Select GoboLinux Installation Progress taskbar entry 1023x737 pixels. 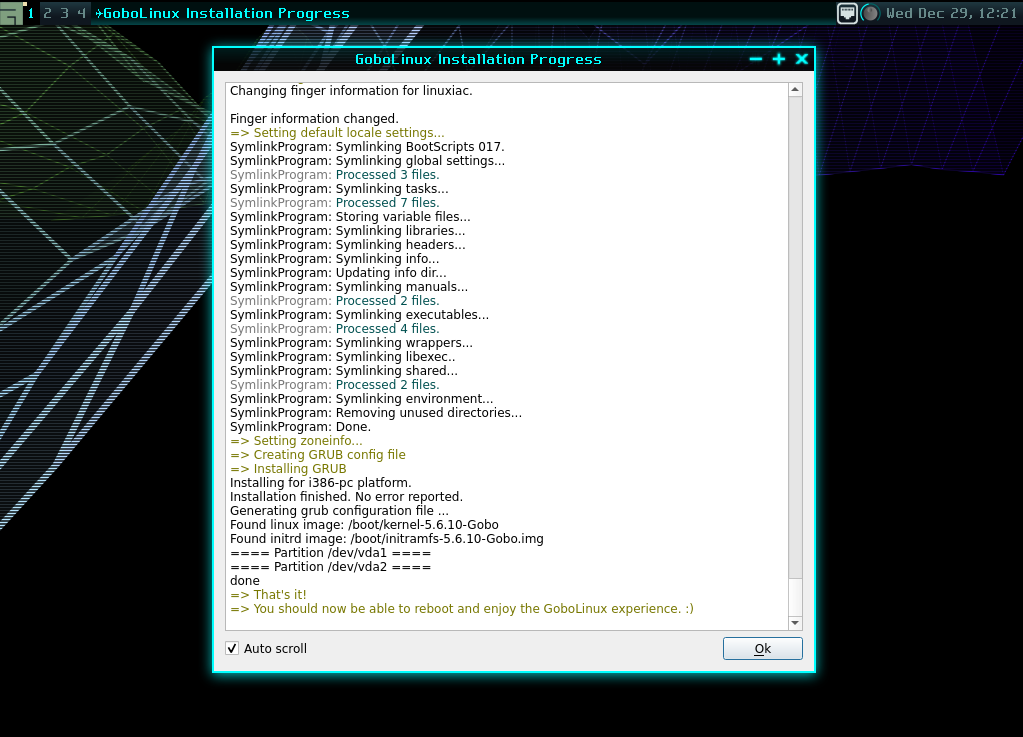[x=222, y=13]
